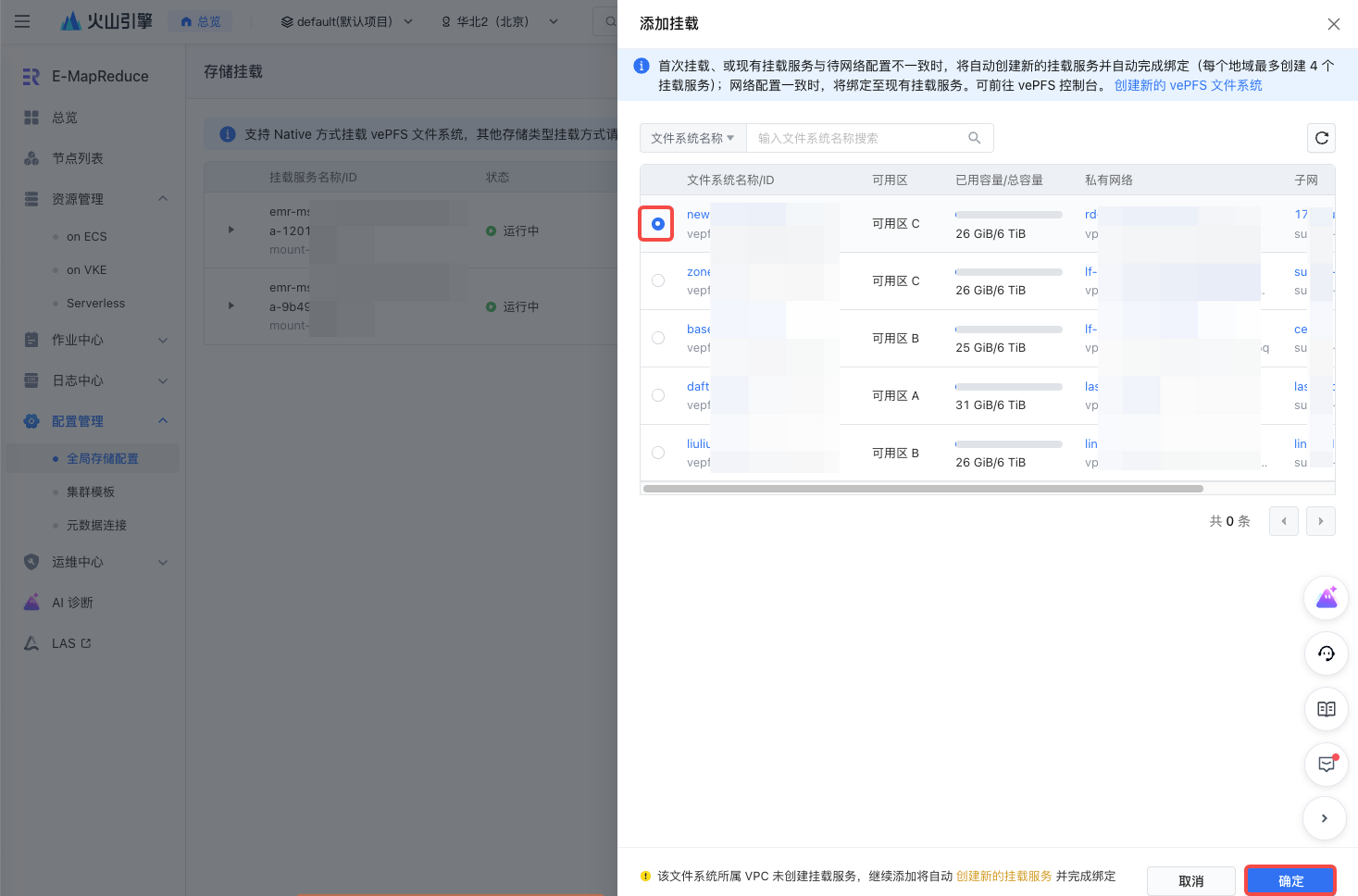Open the default(默认项目) project dropdown

click(347, 21)
